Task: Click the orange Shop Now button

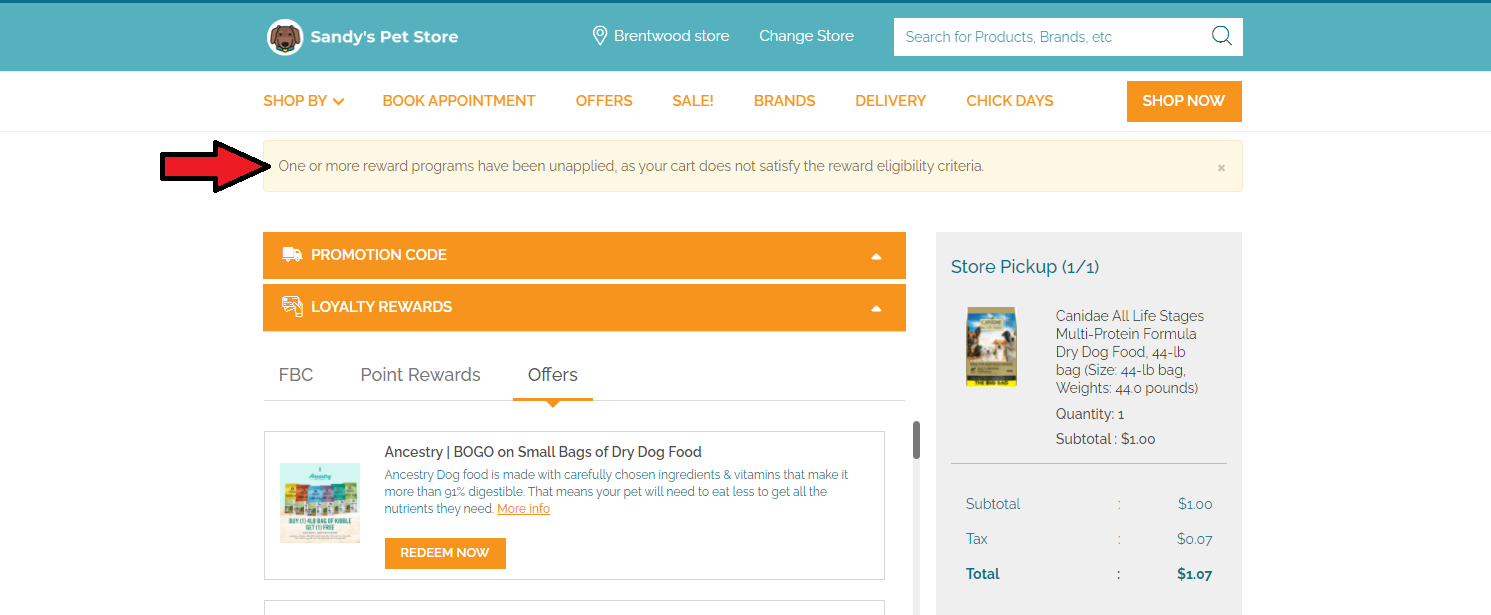Action: click(1184, 101)
